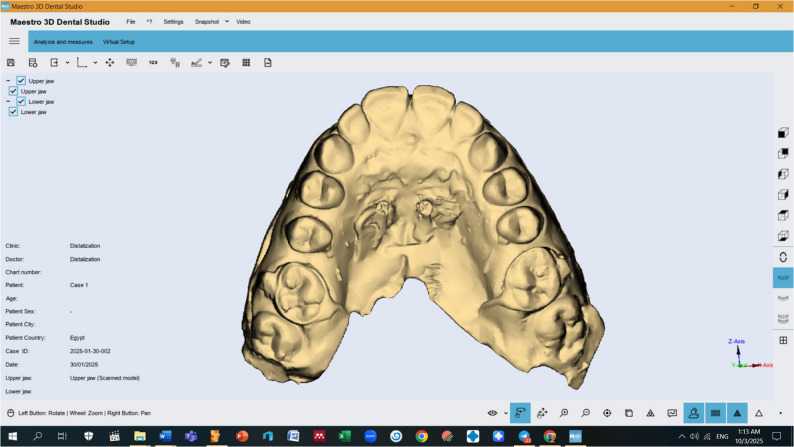Screen dimensions: 794x447
Task: Click the save icon in the toolbar
Action: pos(11,63)
